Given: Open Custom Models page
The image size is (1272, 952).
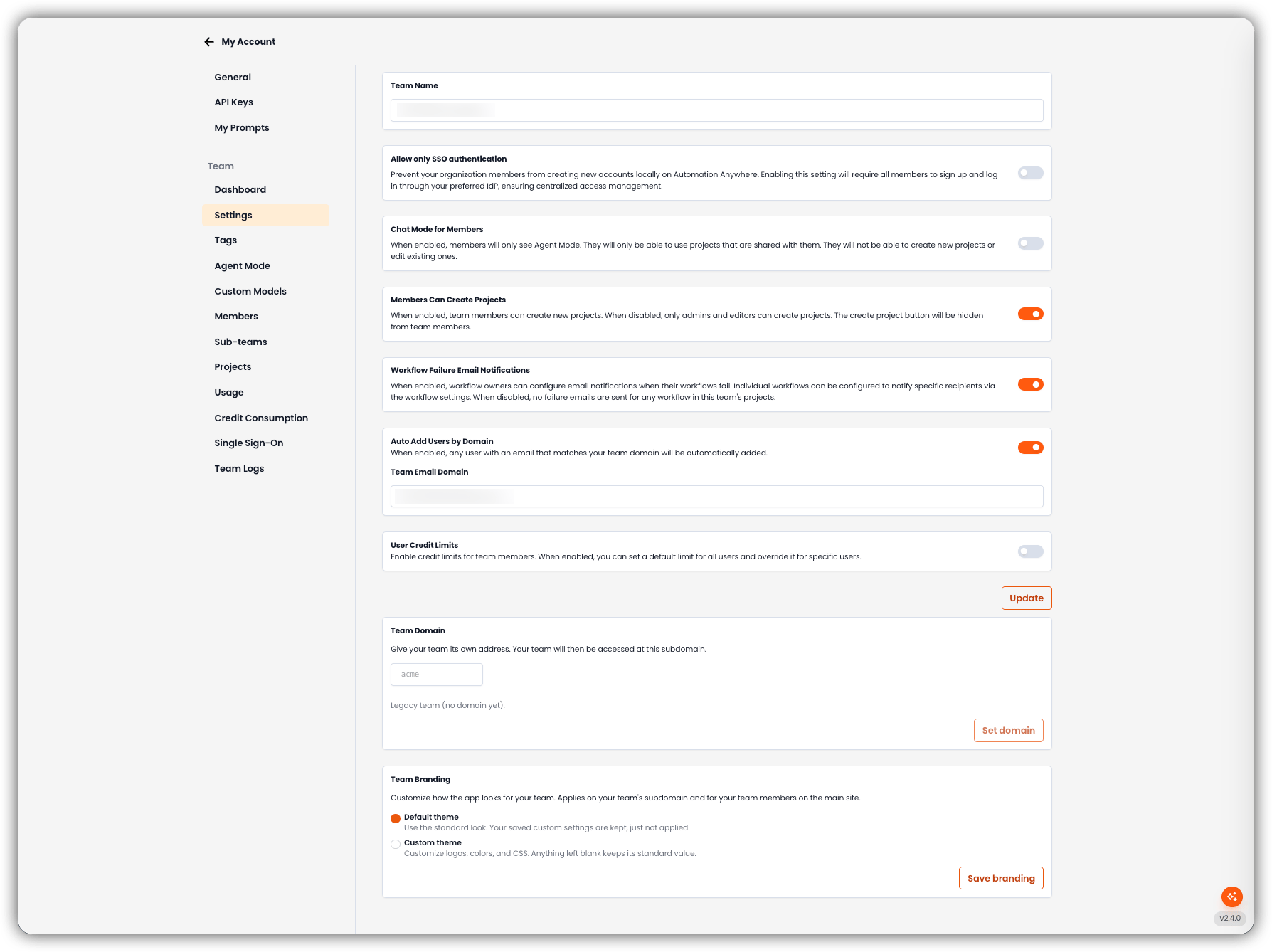Looking at the screenshot, I should tap(250, 291).
